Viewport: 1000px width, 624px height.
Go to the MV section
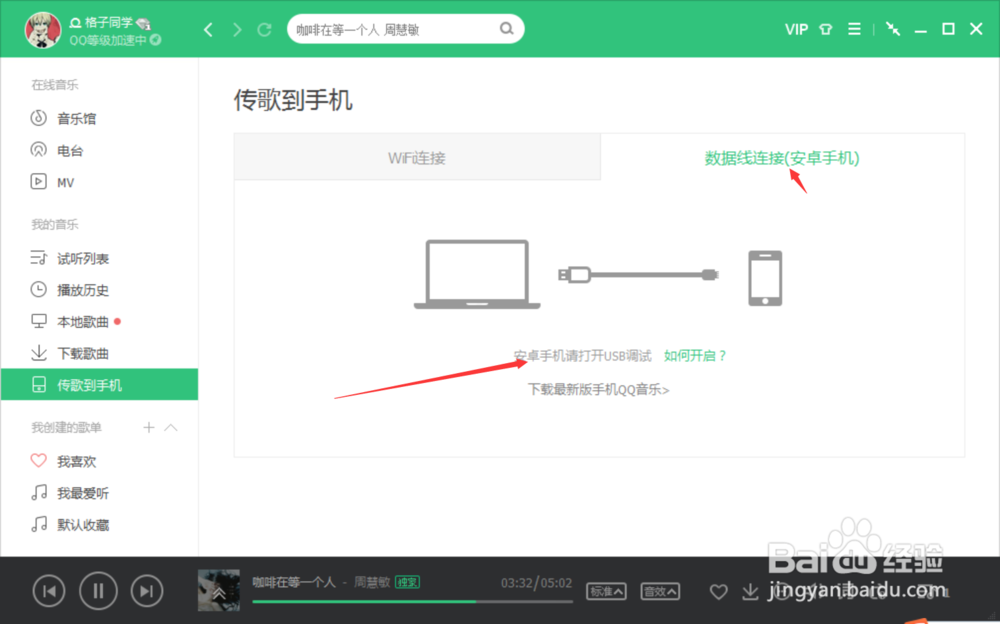(x=62, y=182)
